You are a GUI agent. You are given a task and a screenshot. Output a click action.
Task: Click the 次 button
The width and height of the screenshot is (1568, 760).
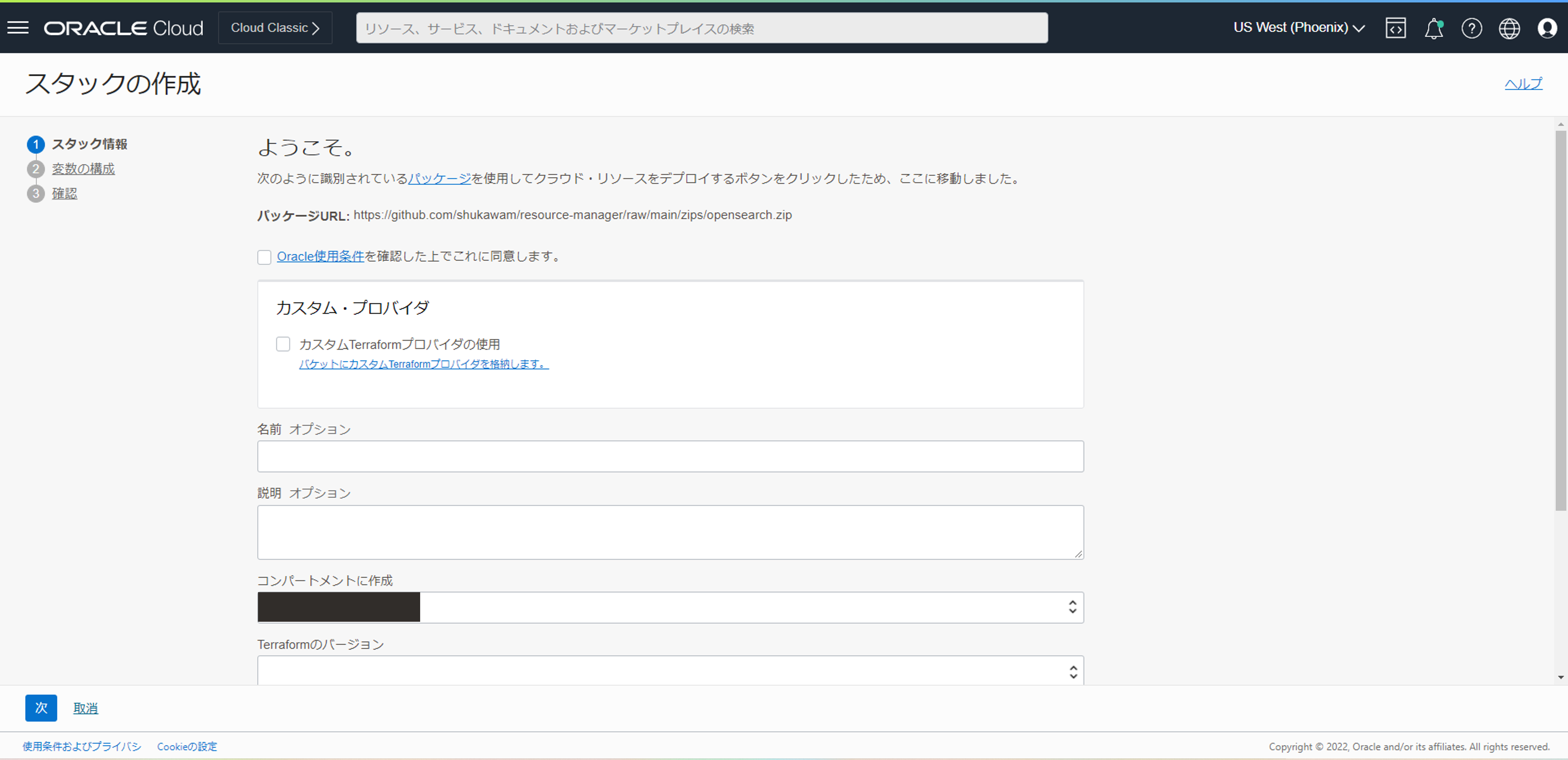coord(41,708)
